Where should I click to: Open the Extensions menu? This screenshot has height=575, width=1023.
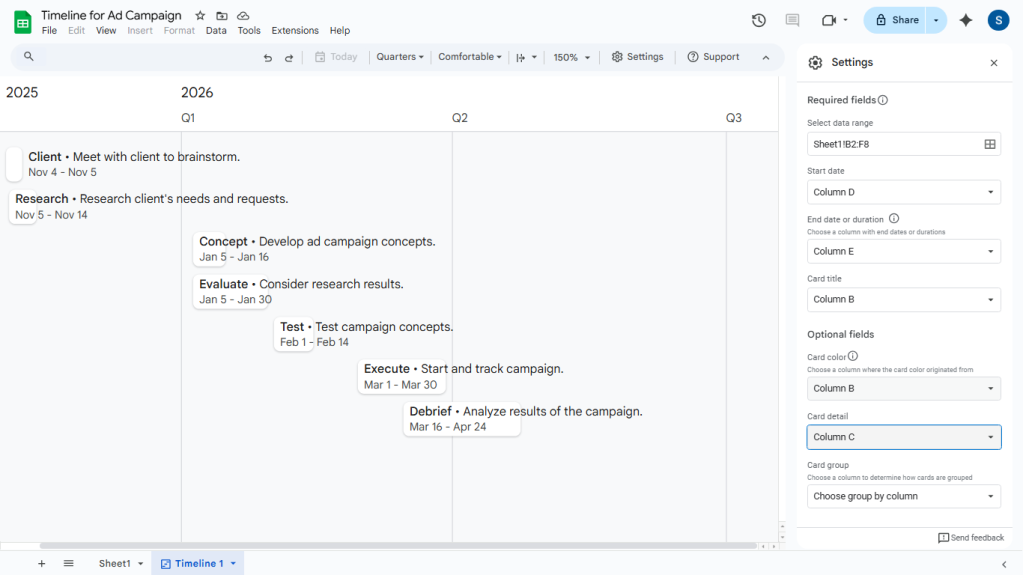click(x=295, y=31)
